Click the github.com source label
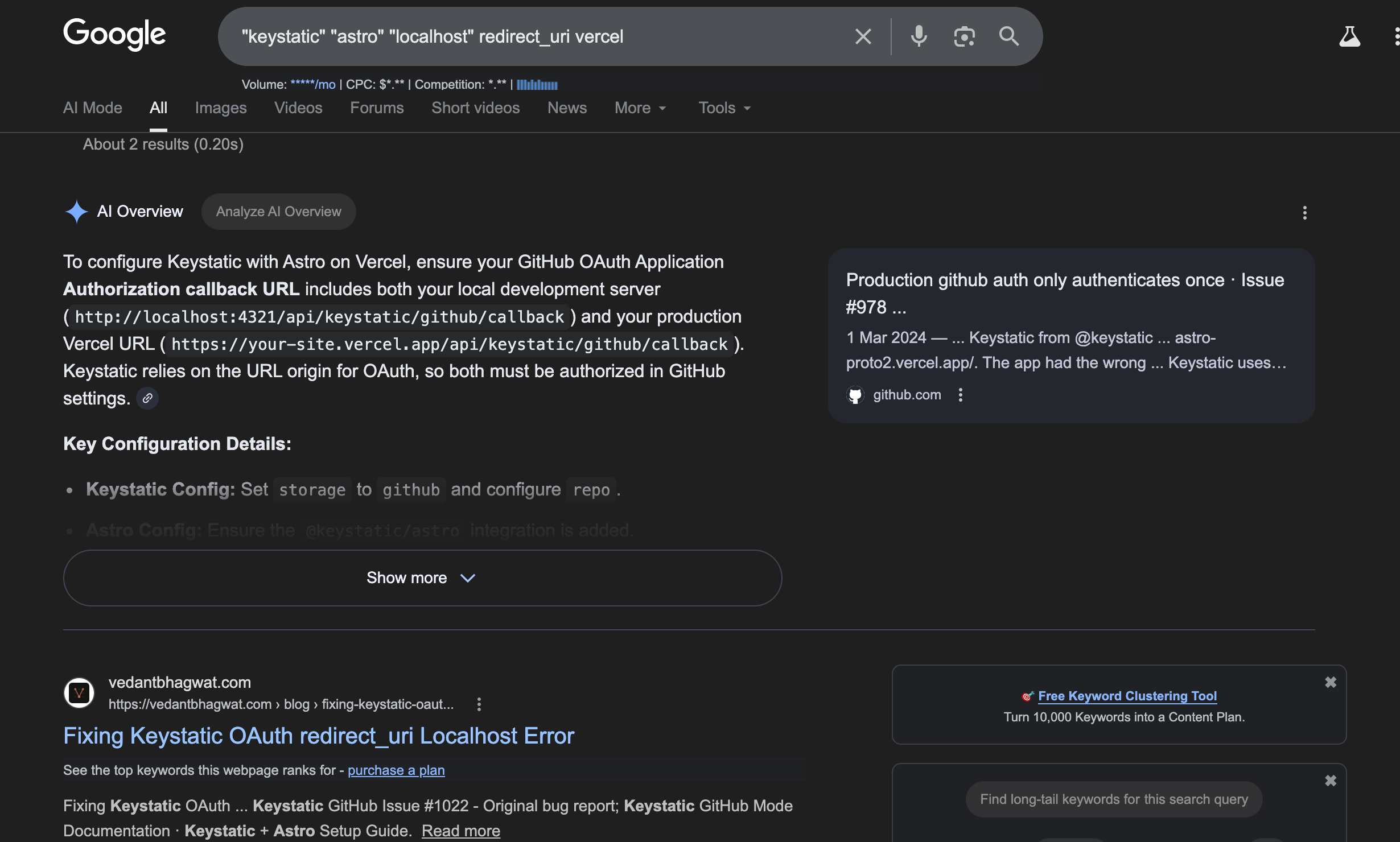 907,395
